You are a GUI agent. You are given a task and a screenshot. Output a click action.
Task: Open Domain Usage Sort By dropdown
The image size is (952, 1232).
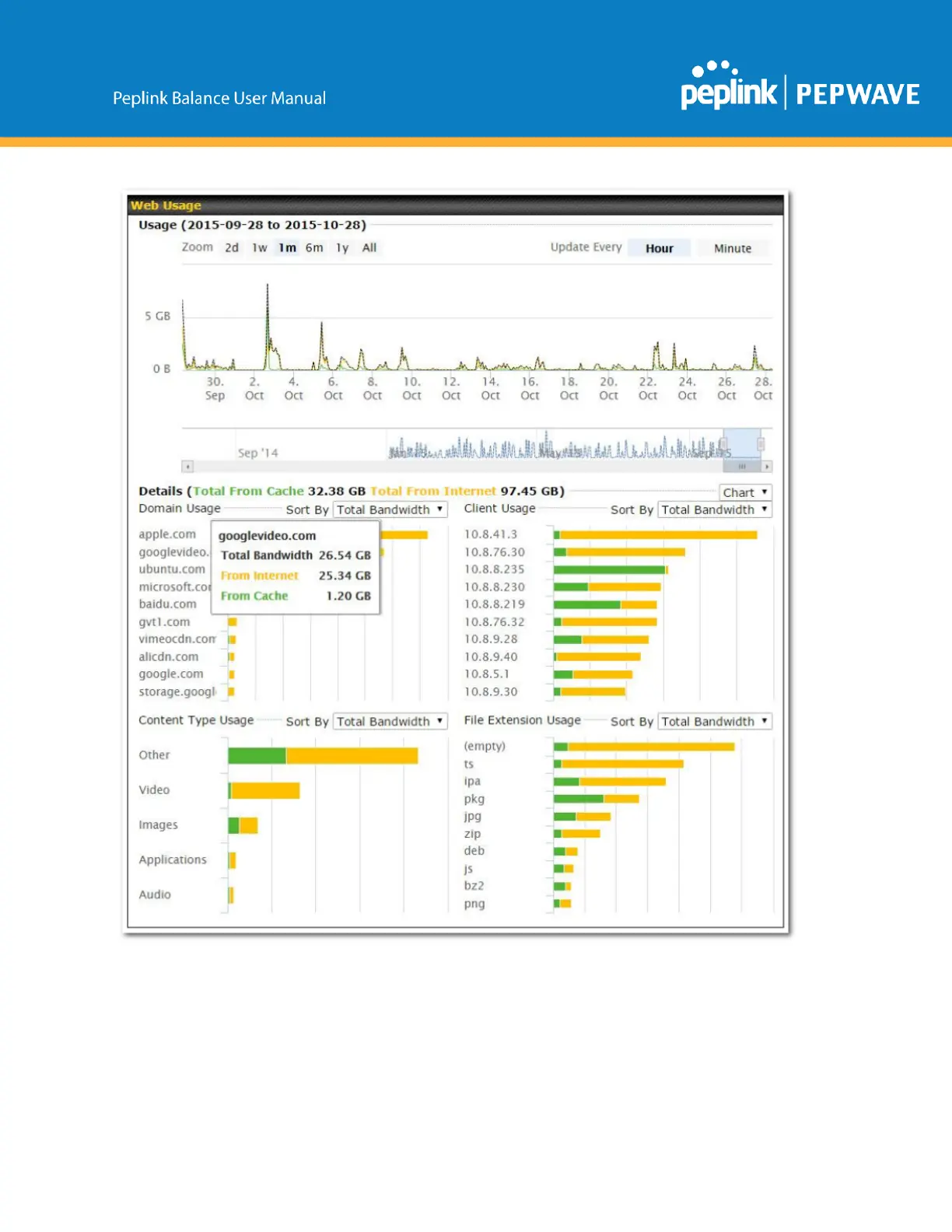coord(390,509)
